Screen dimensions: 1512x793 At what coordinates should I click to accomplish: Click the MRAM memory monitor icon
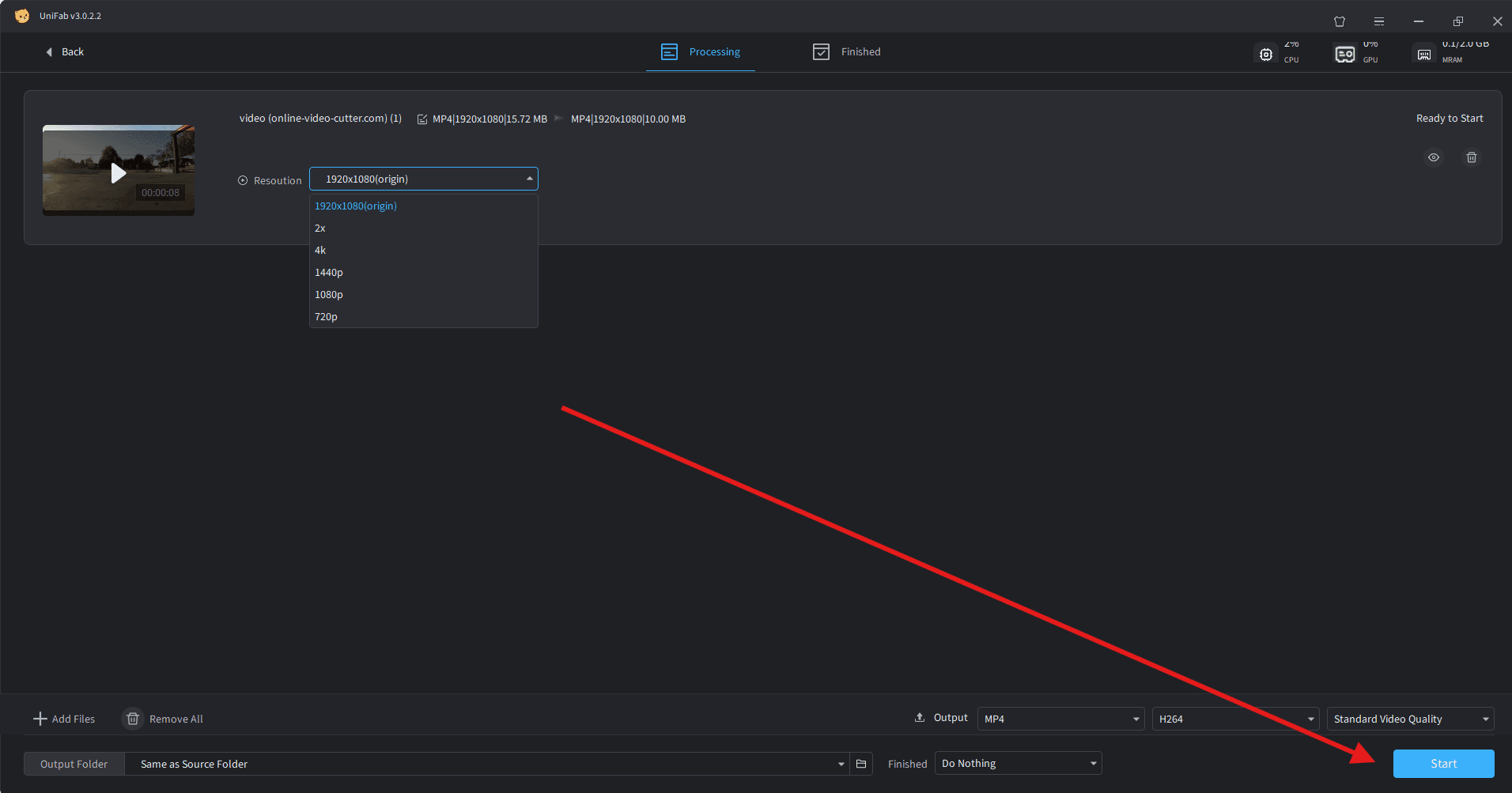[x=1423, y=54]
